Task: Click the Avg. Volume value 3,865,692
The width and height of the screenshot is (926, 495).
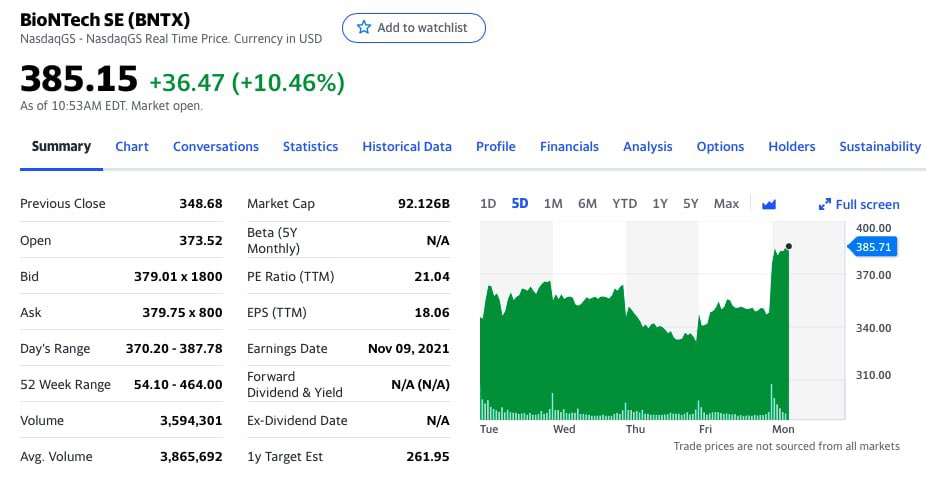Action: pos(191,457)
